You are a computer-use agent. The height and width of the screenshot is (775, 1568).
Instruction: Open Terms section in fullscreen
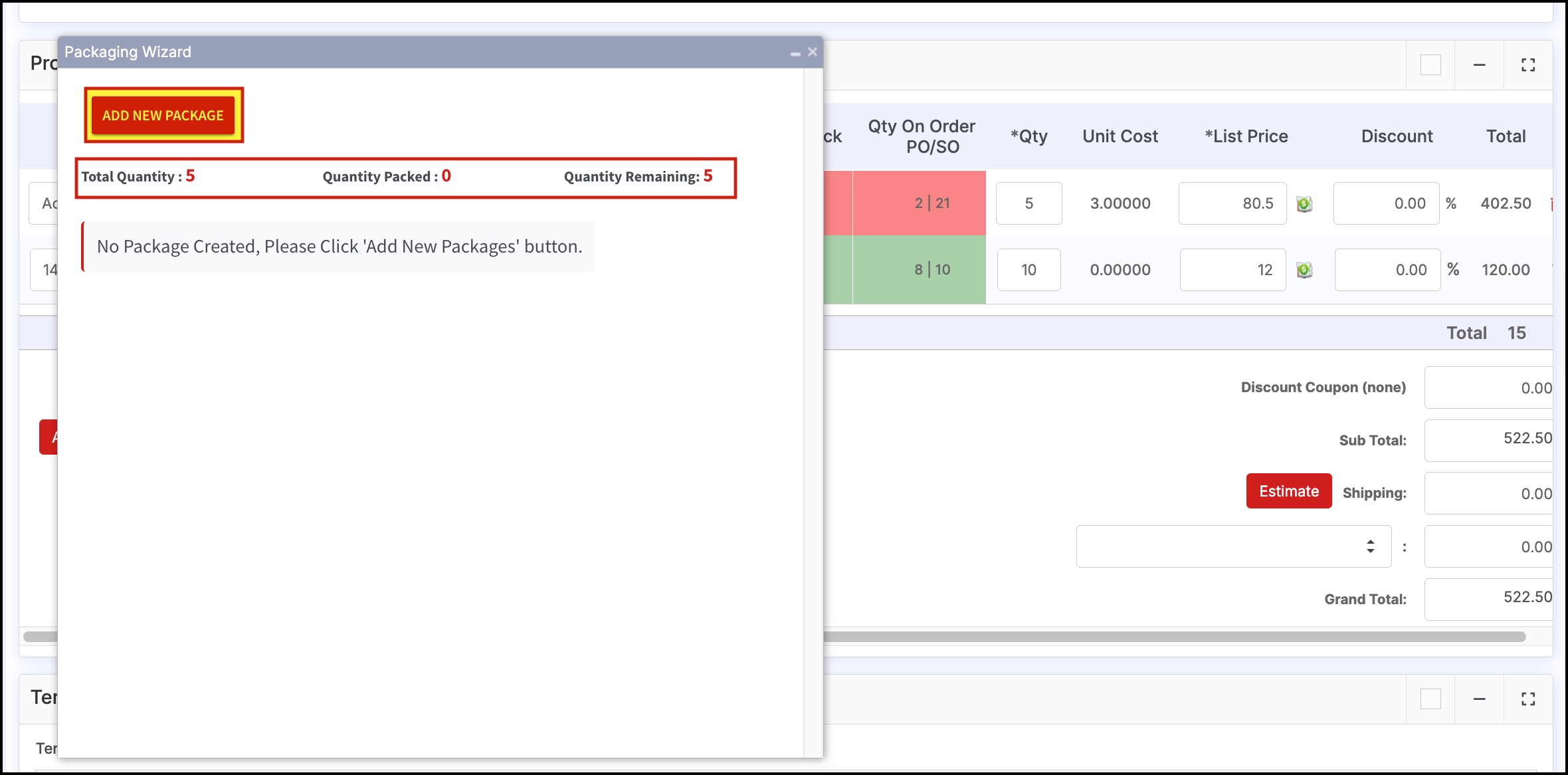pyautogui.click(x=1528, y=699)
